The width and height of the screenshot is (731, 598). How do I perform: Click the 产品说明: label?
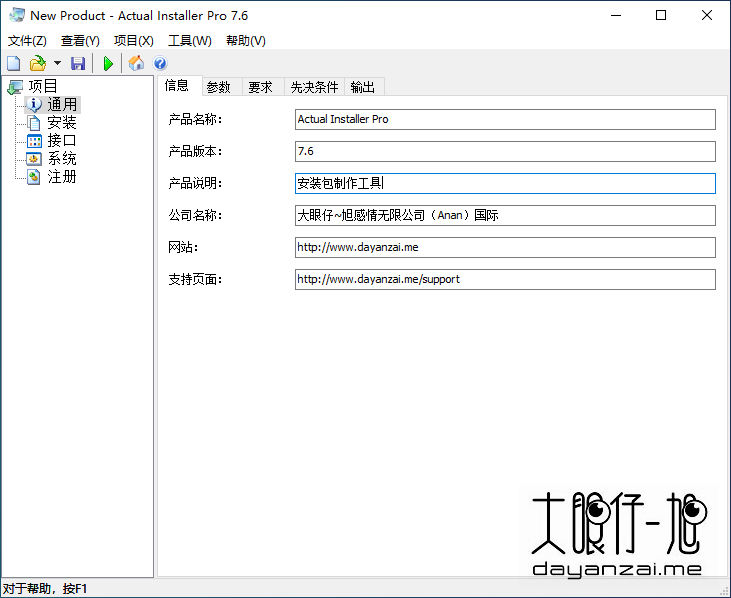195,184
